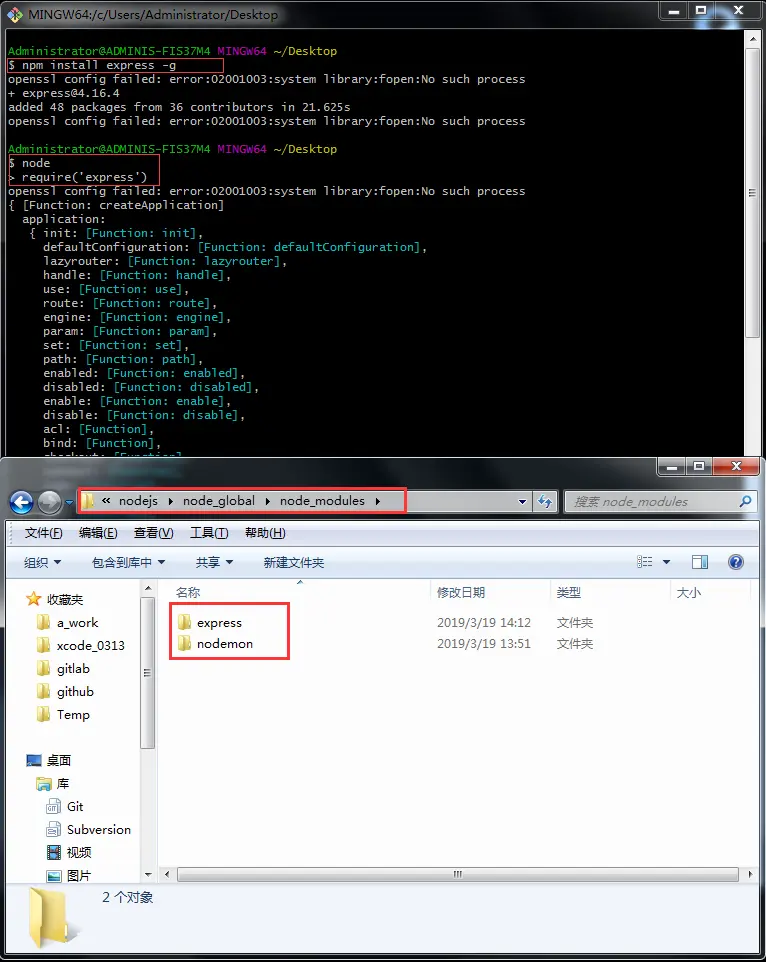Sort by 修改日期 column header

click(461, 592)
